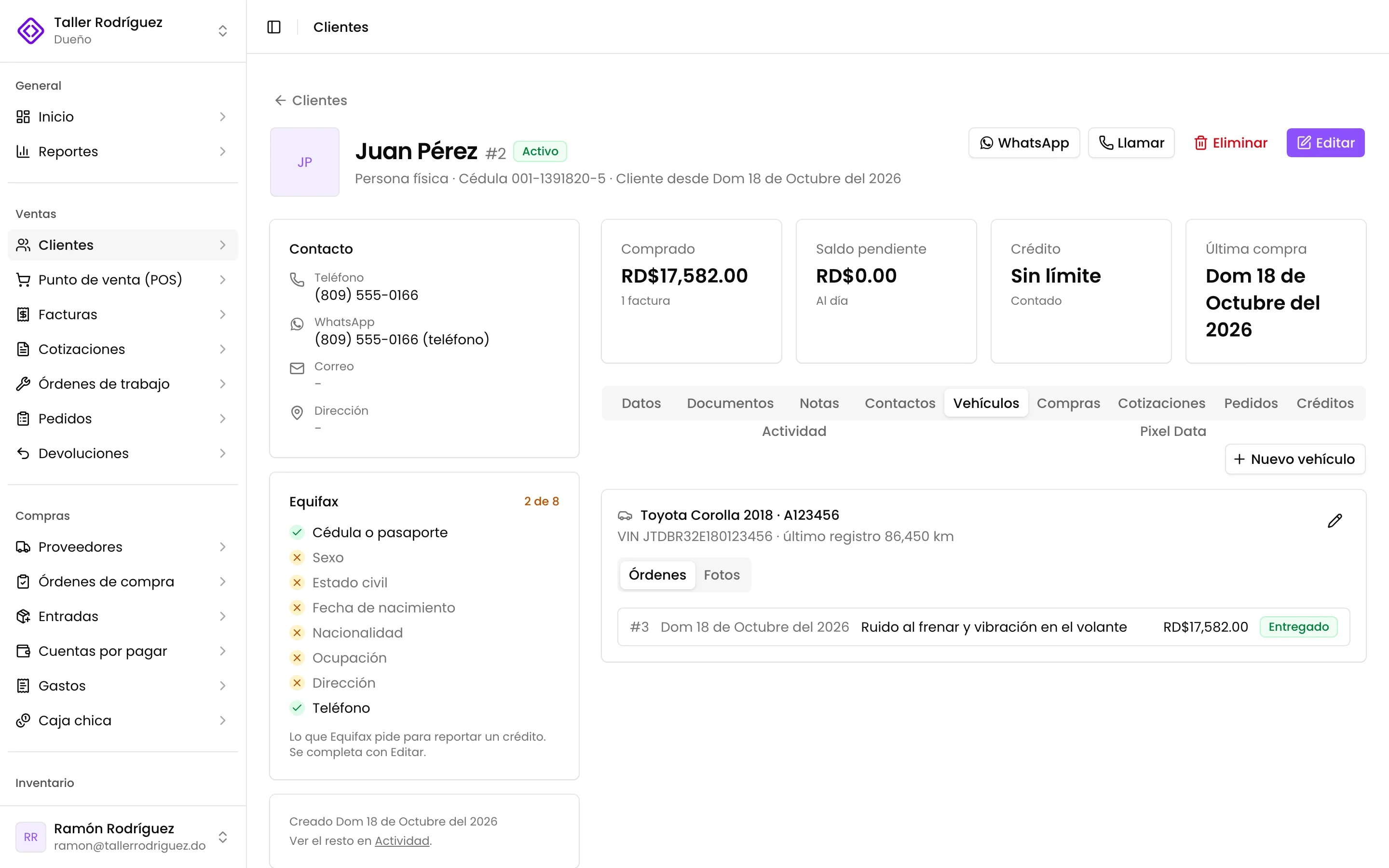The width and height of the screenshot is (1389, 868).
Task: Click the Cotizaciones document icon
Action: (23, 349)
